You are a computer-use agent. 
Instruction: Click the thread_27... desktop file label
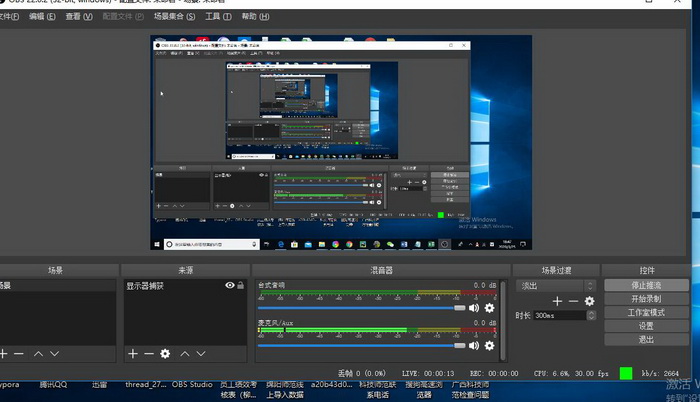pyautogui.click(x=146, y=385)
